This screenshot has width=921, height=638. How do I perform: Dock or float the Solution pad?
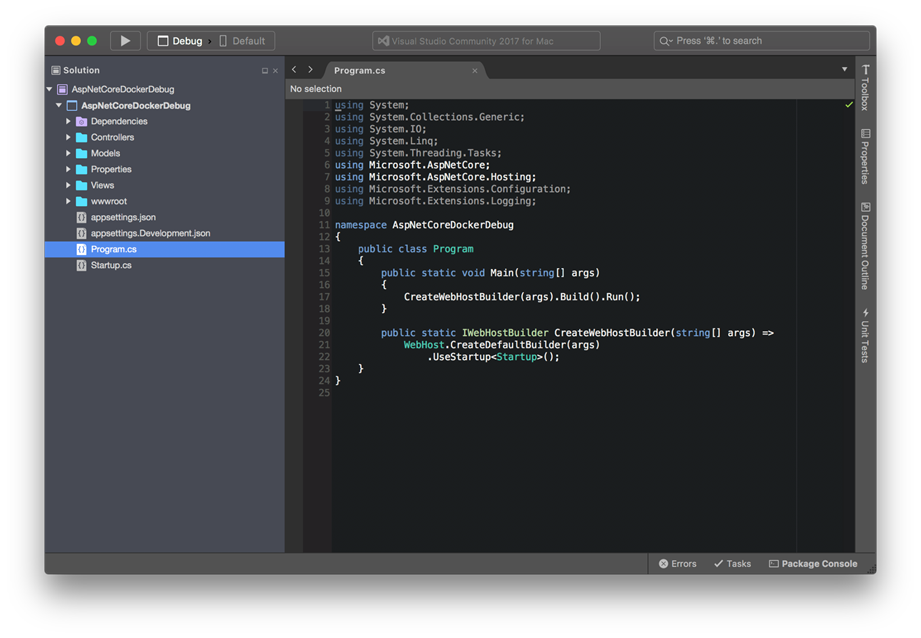pos(264,71)
